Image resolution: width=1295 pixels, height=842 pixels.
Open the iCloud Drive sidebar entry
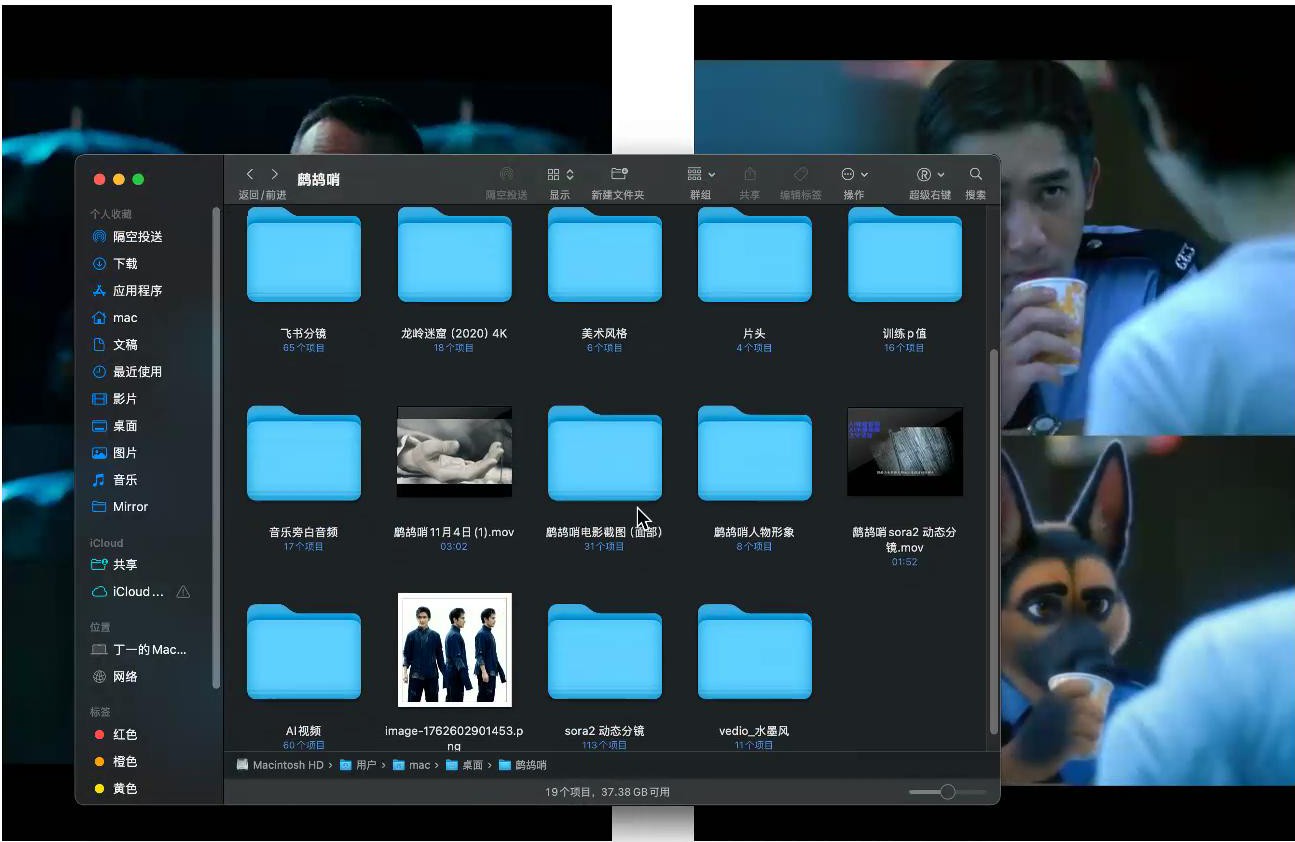[x=138, y=592]
